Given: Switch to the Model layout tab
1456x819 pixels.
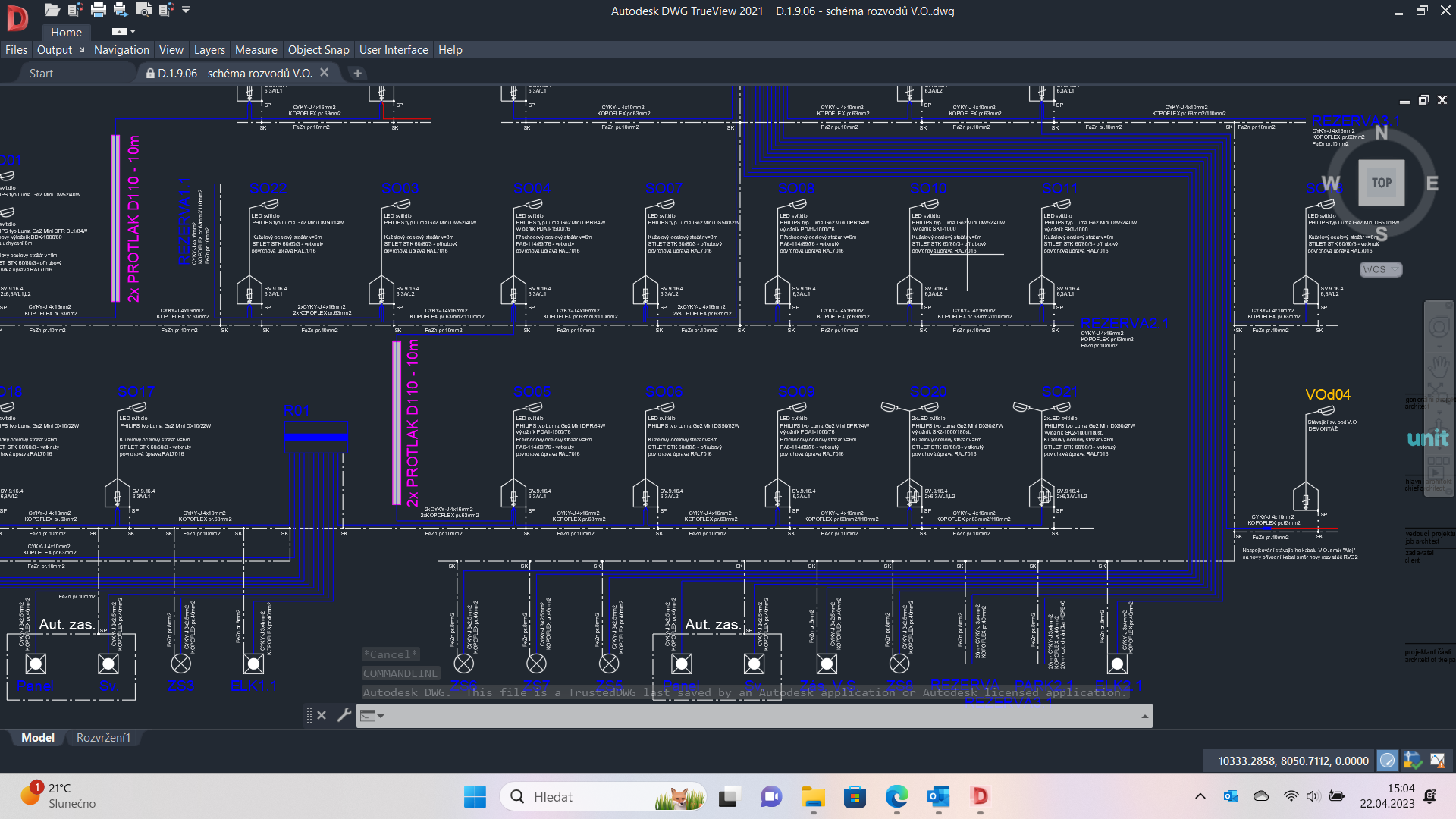Looking at the screenshot, I should point(37,737).
